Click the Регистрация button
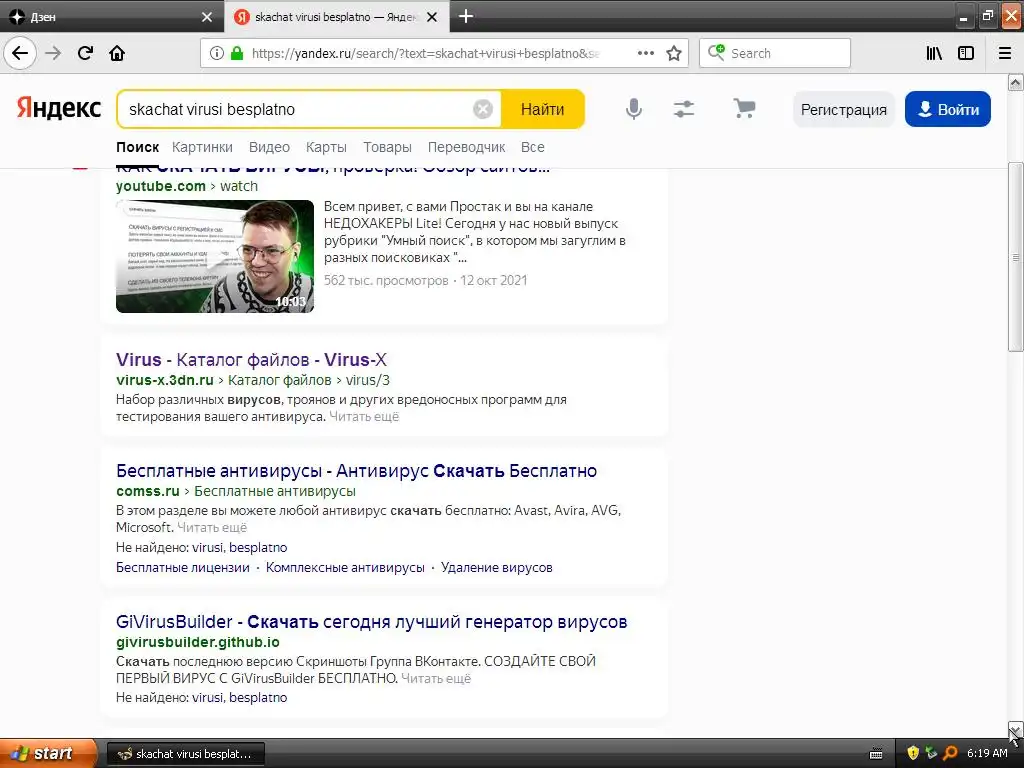Viewport: 1024px width, 768px height. coord(844,109)
